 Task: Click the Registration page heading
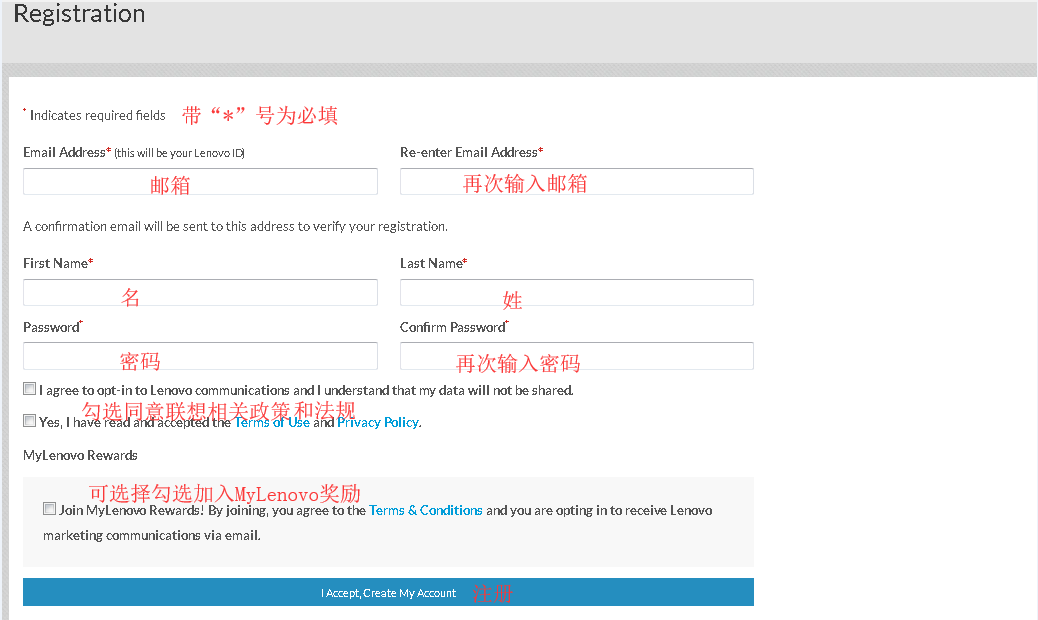pyautogui.click(x=79, y=14)
